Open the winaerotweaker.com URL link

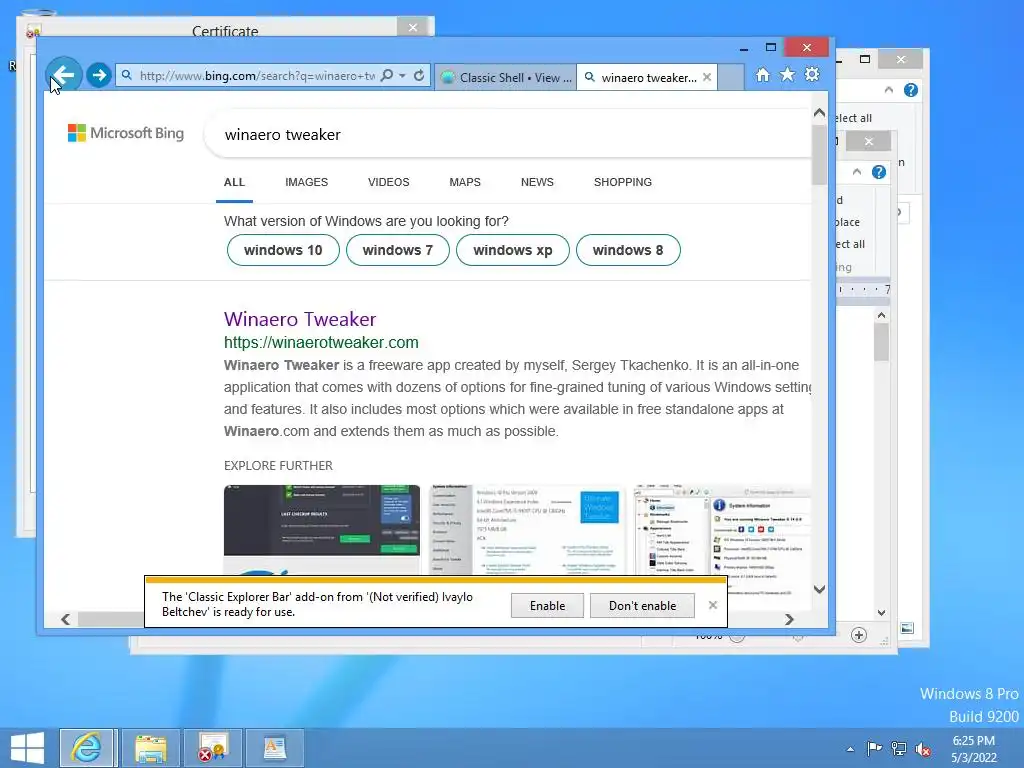coord(321,342)
